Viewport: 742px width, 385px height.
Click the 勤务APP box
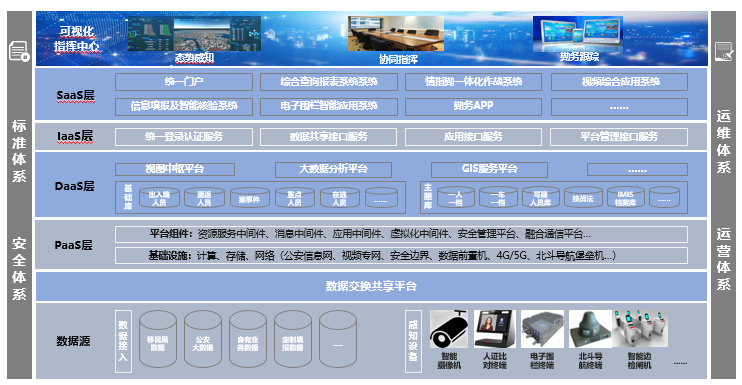coord(473,106)
